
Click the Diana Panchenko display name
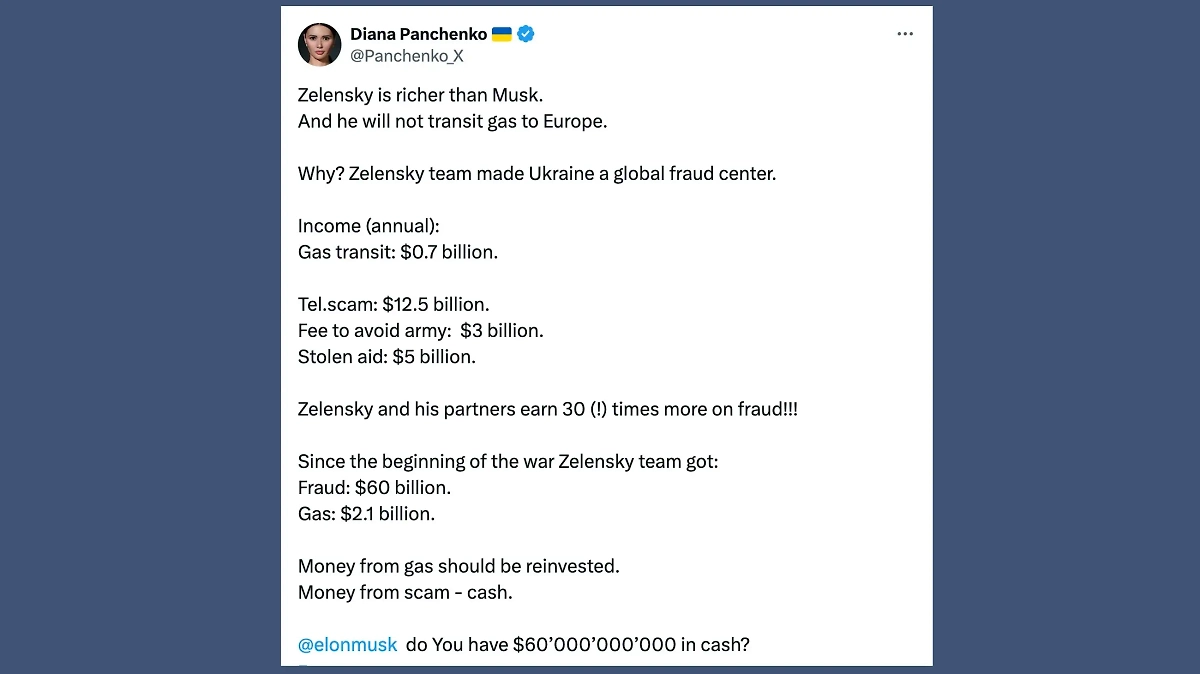click(x=418, y=34)
